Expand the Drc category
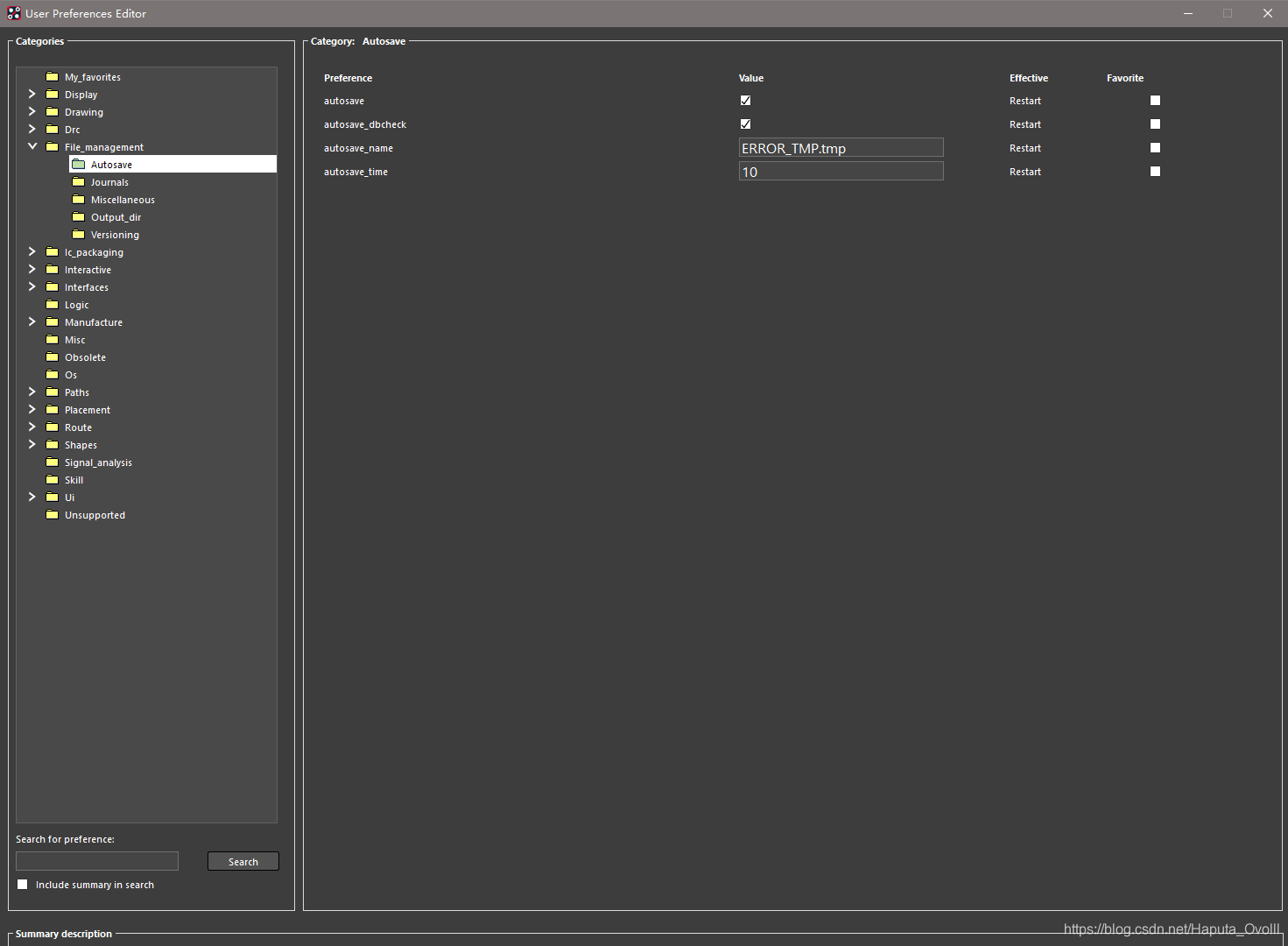The height and width of the screenshot is (946, 1288). (32, 129)
